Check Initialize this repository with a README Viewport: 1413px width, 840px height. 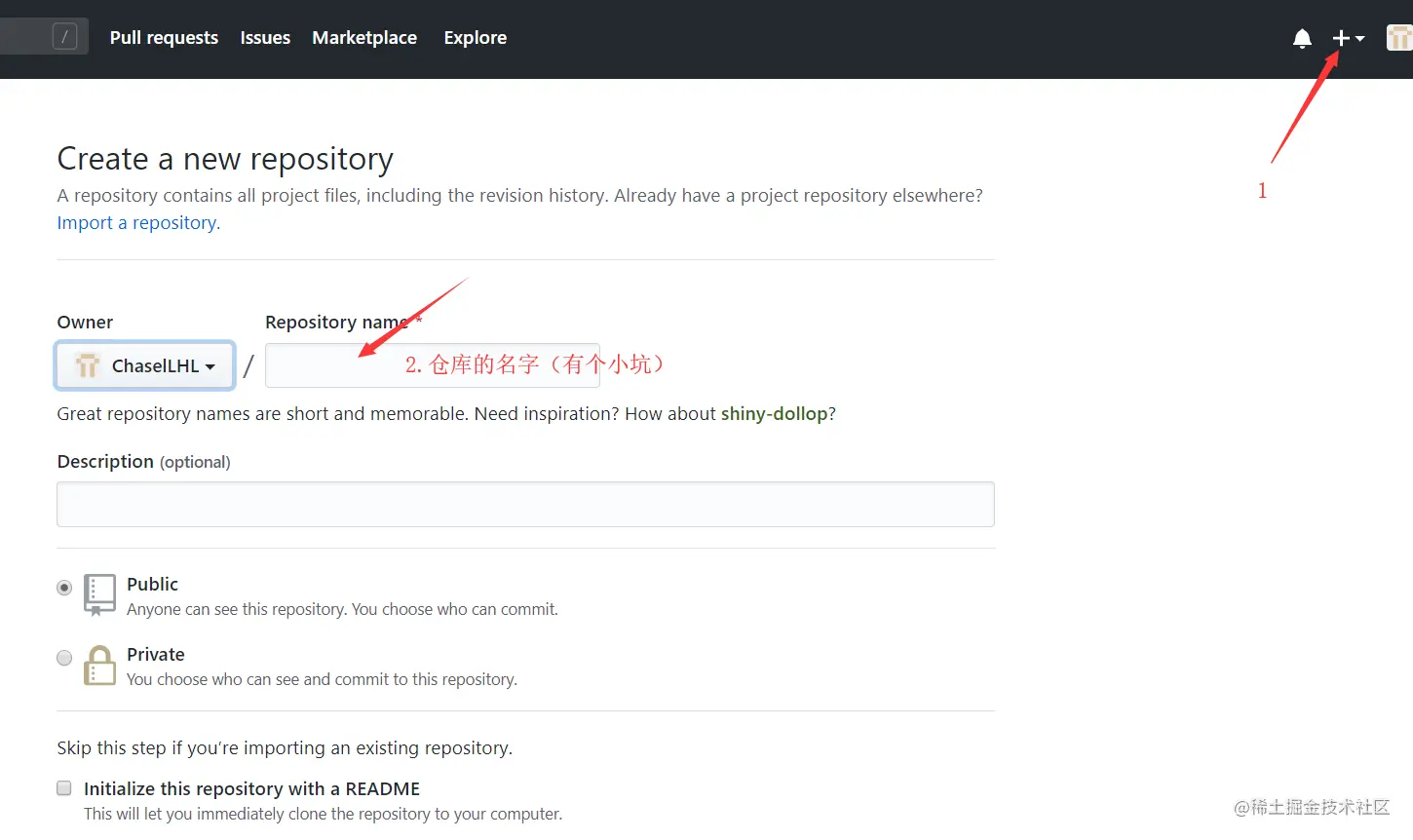tap(64, 788)
